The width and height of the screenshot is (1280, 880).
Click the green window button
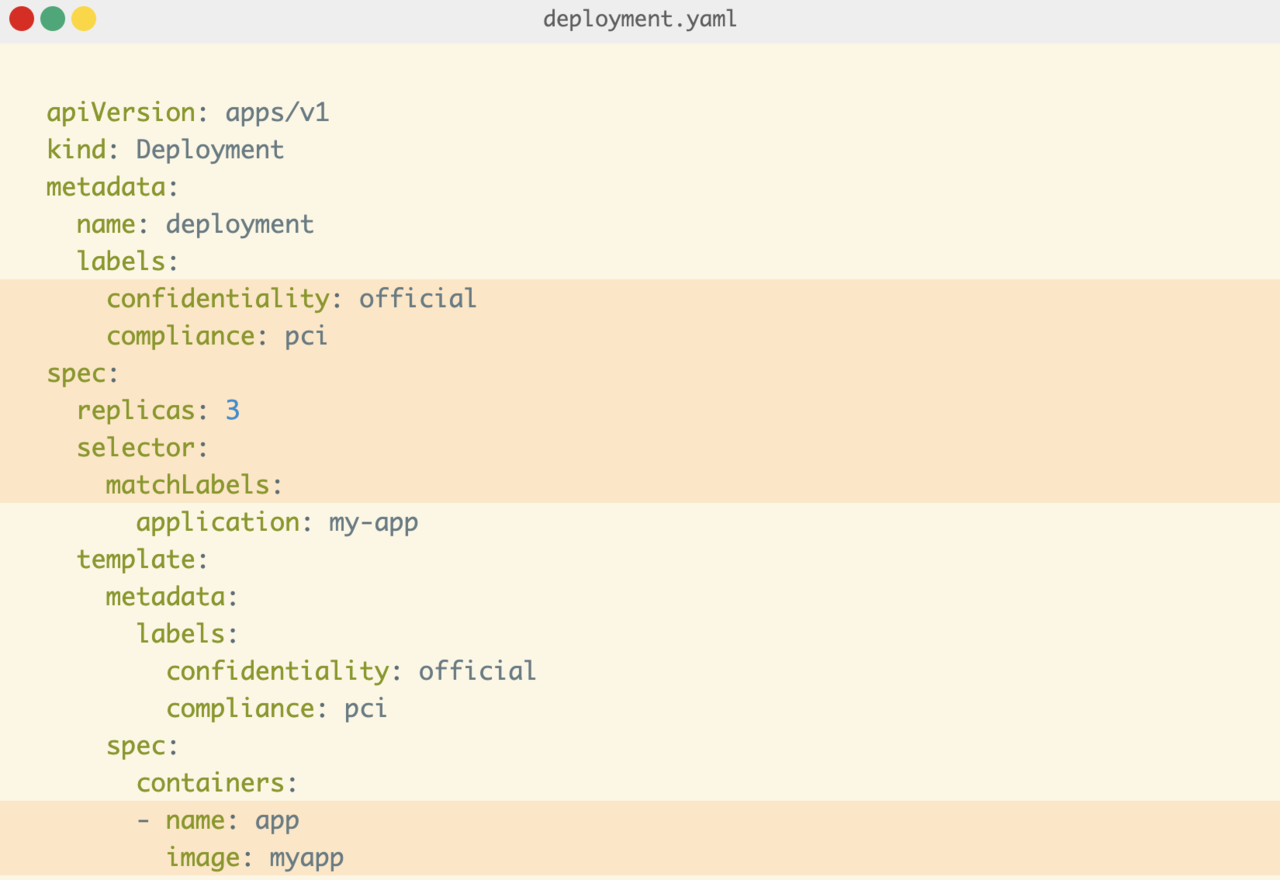52,18
